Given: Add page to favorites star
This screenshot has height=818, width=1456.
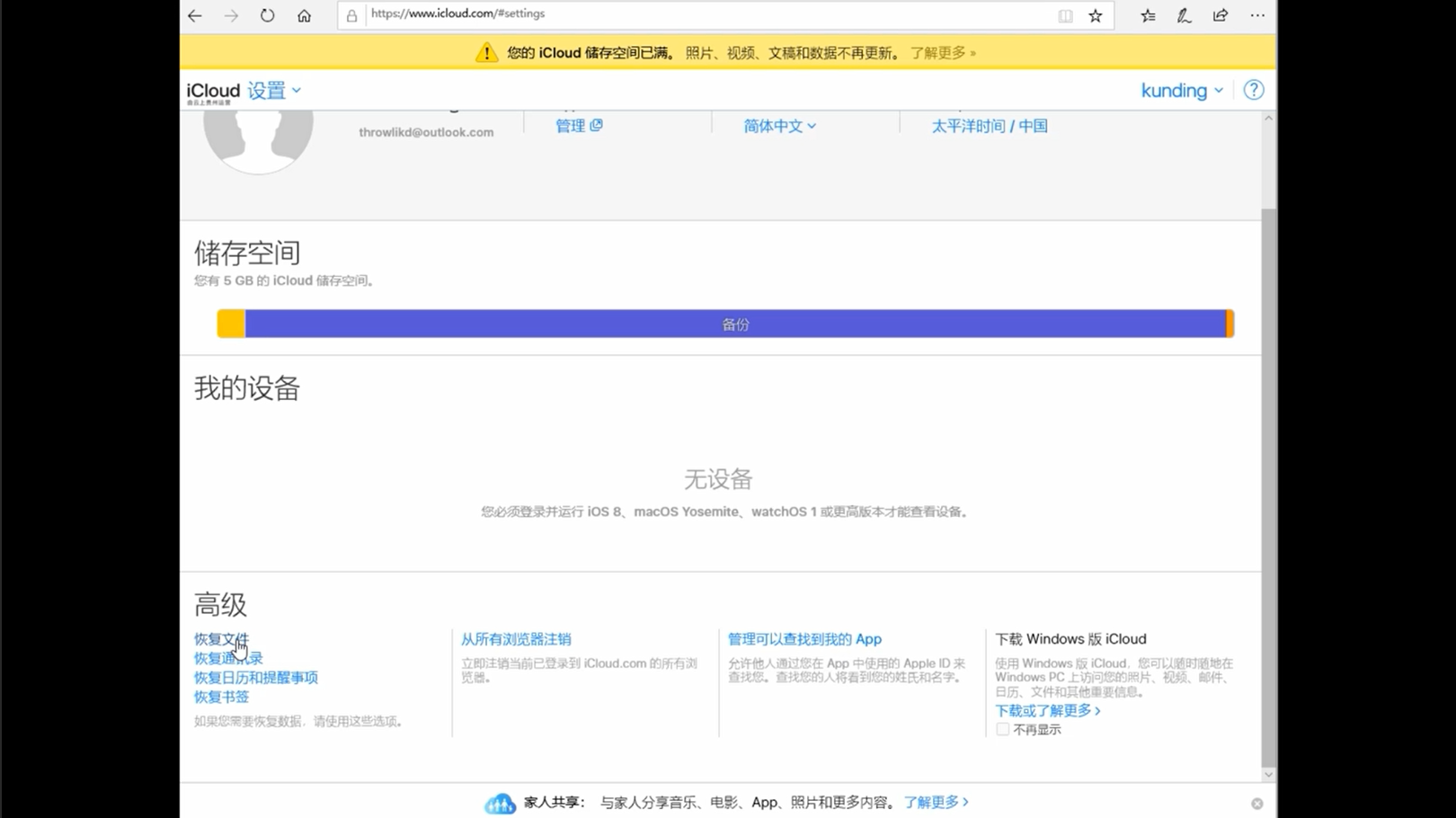Looking at the screenshot, I should pyautogui.click(x=1095, y=15).
